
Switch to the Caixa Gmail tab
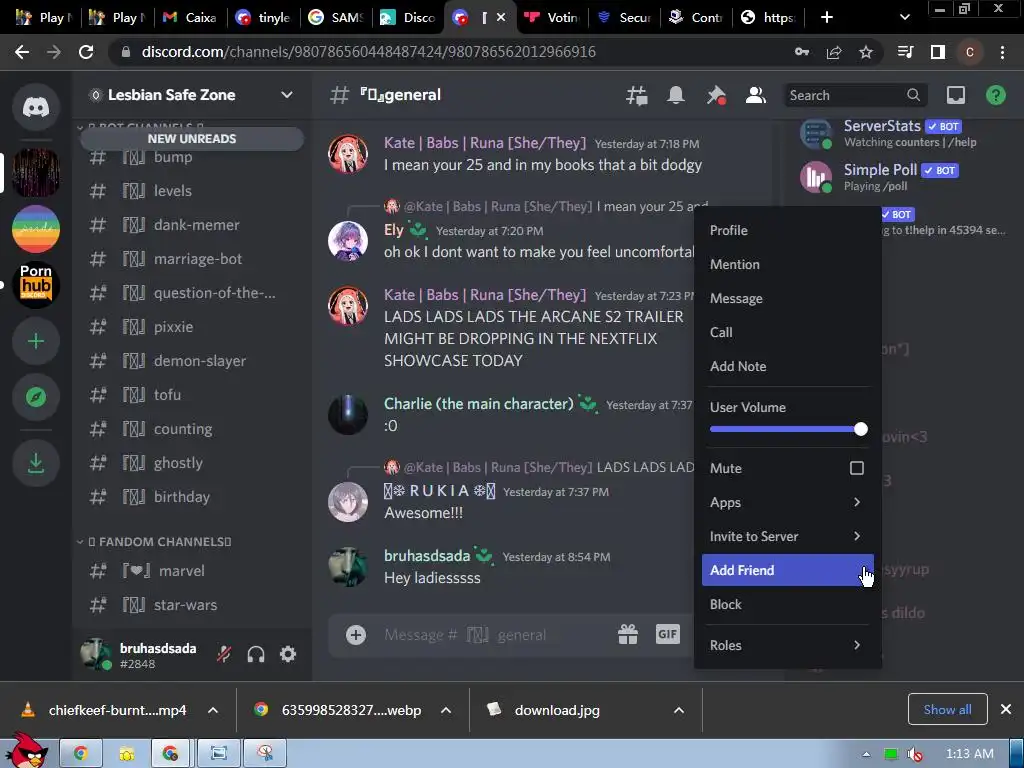pos(191,18)
